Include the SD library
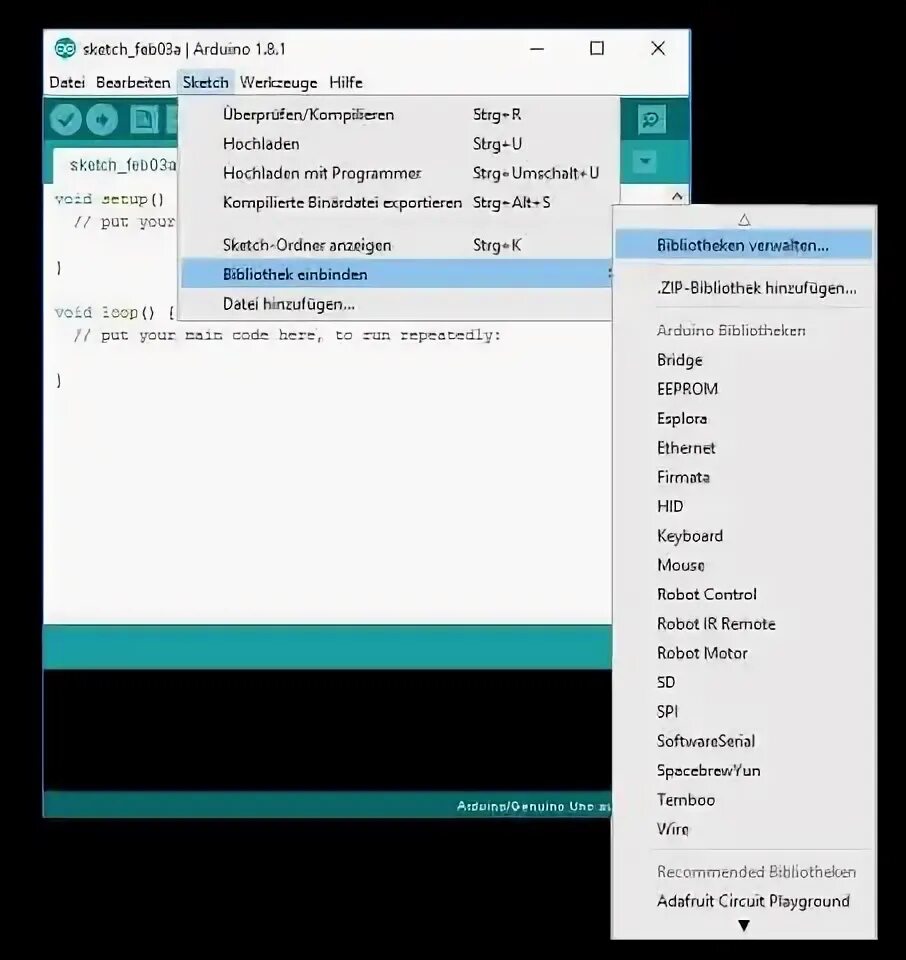 (x=743, y=682)
